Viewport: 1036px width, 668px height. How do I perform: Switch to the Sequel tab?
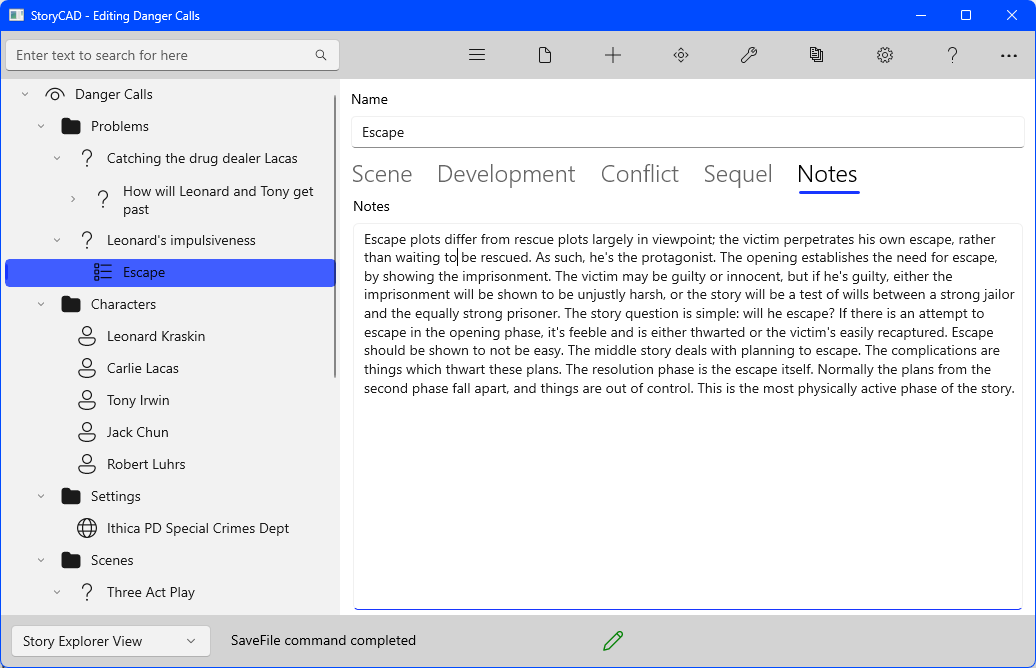point(737,174)
